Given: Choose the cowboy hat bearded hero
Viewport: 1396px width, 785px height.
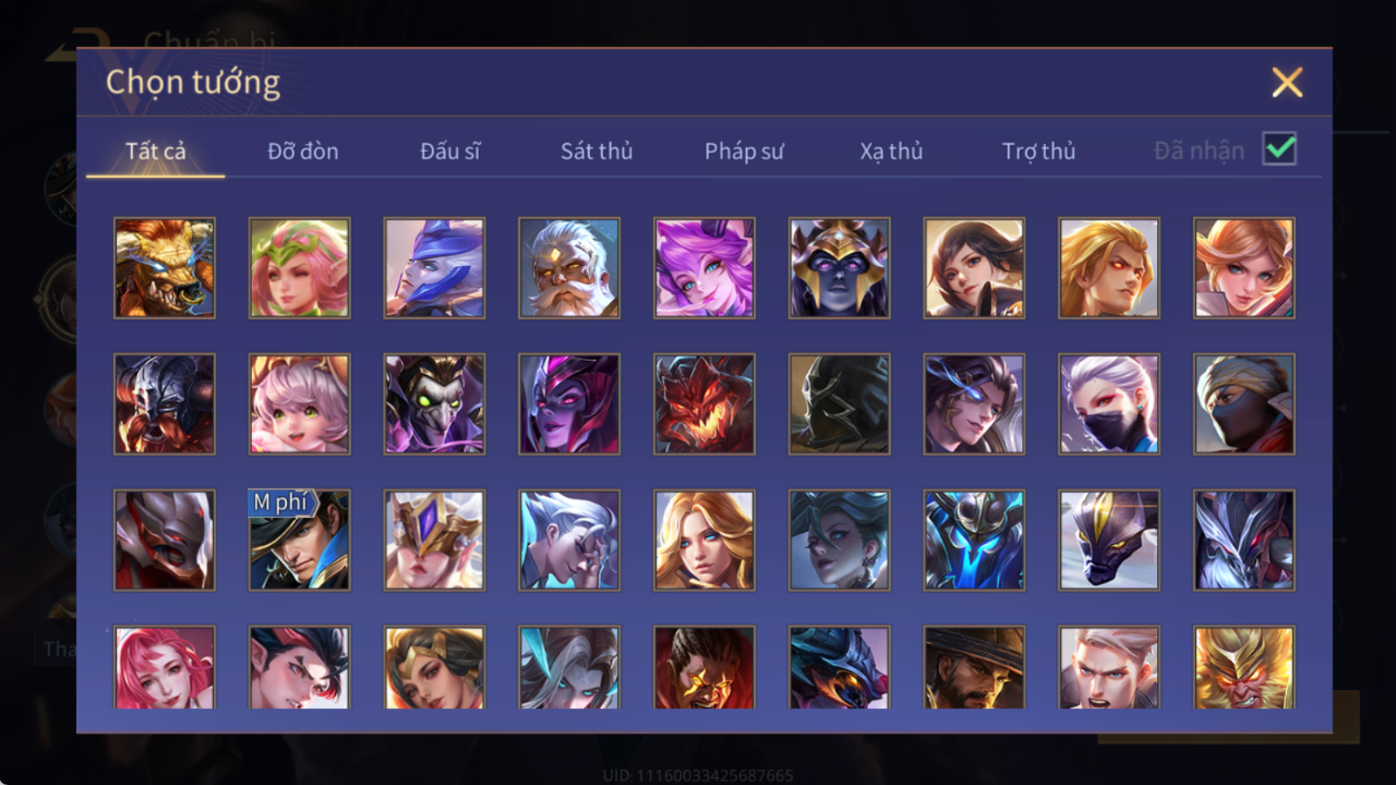Looking at the screenshot, I should tap(974, 667).
